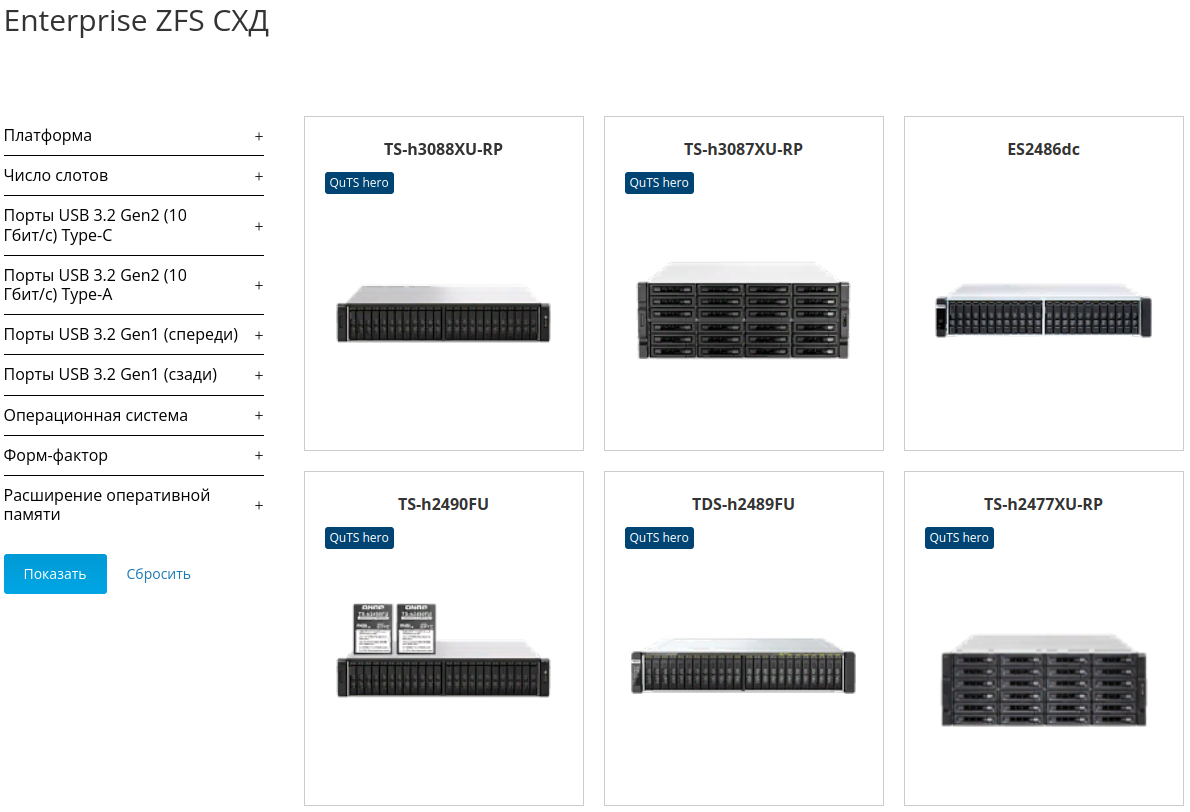Image resolution: width=1190 pixels, height=812 pixels.
Task: Open the TS-h3088XU-RP product title
Action: coord(443,150)
